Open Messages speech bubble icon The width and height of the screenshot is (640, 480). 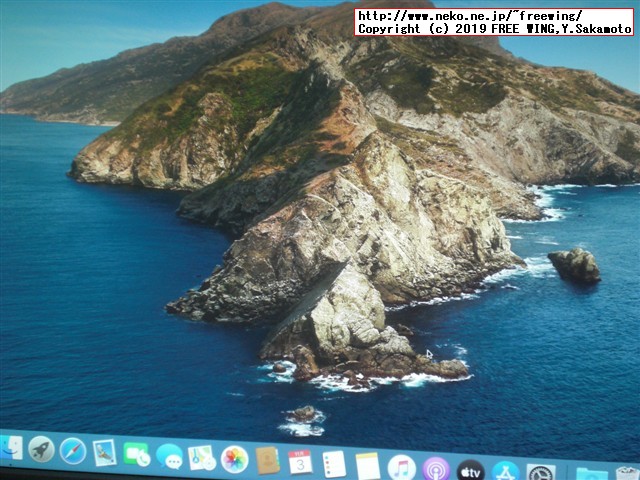(x=169, y=456)
